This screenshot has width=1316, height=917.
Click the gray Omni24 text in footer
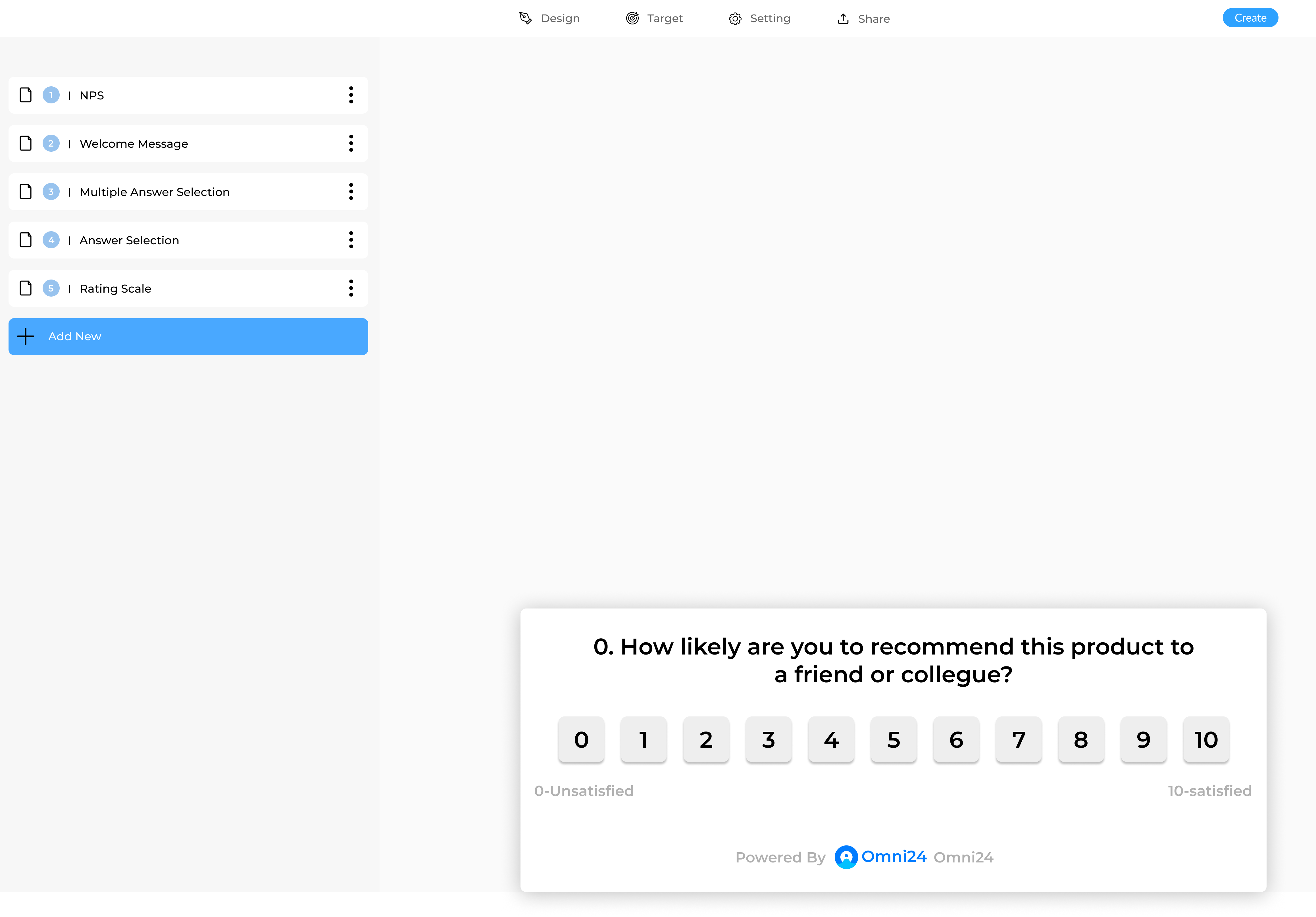tap(963, 857)
